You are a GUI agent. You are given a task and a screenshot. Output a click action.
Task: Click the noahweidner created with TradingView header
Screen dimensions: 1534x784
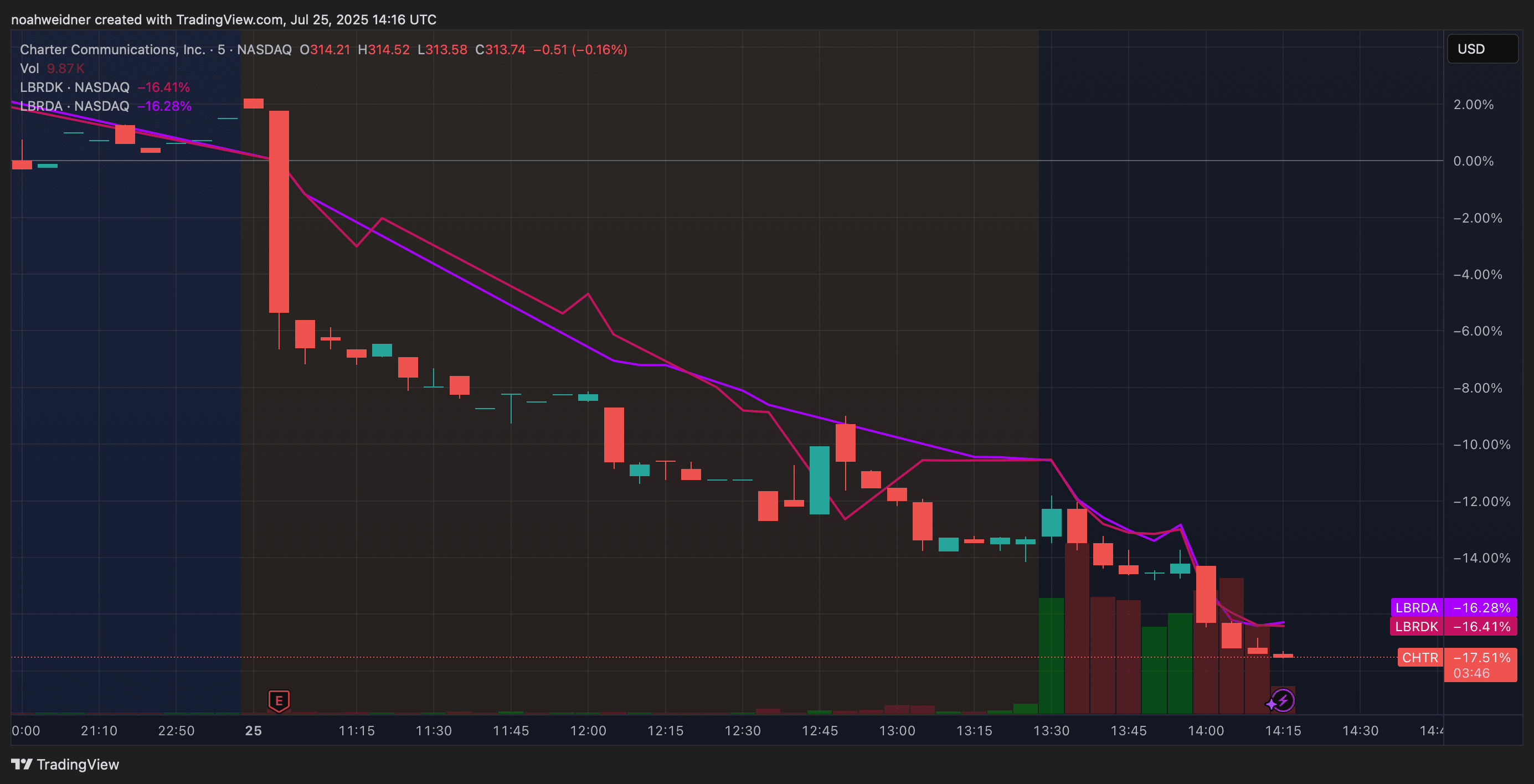tap(223, 19)
